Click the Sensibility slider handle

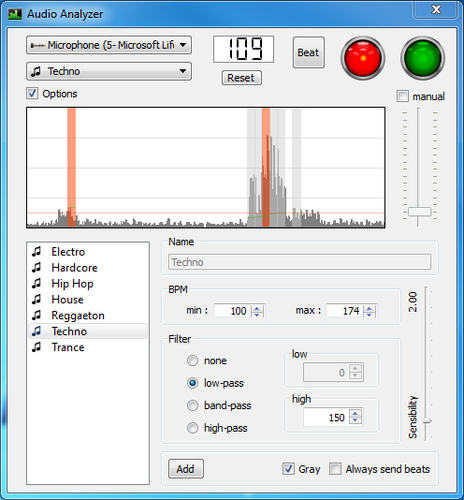[x=427, y=421]
